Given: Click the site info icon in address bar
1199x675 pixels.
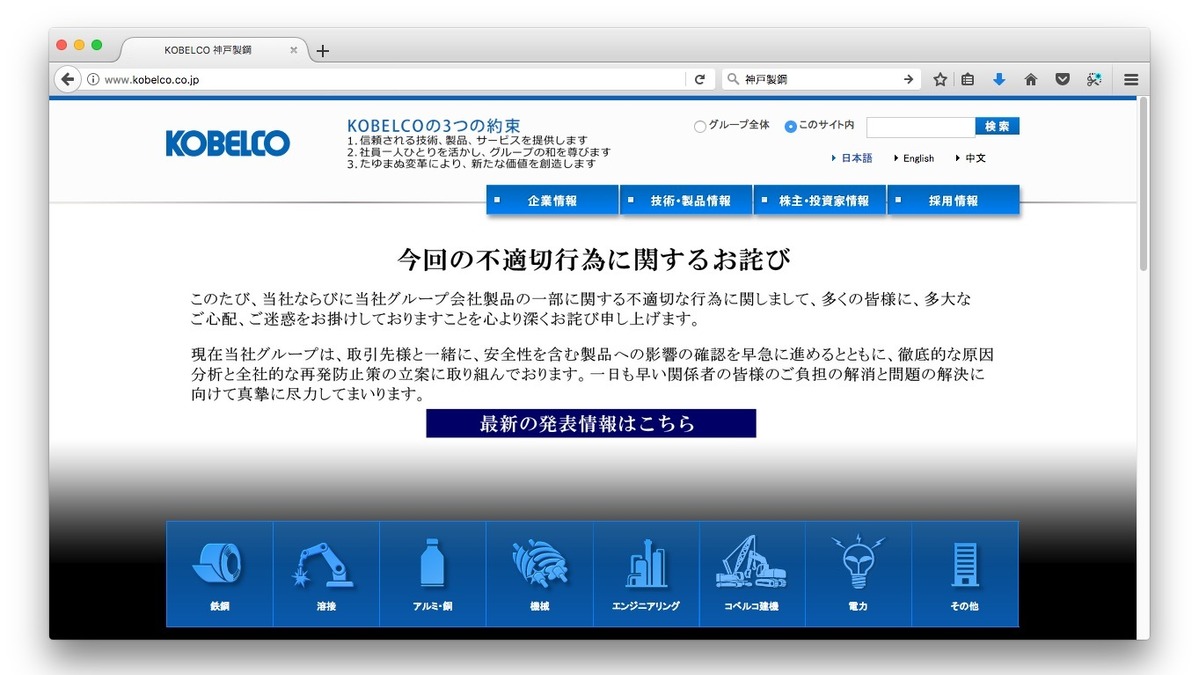Looking at the screenshot, I should point(93,80).
